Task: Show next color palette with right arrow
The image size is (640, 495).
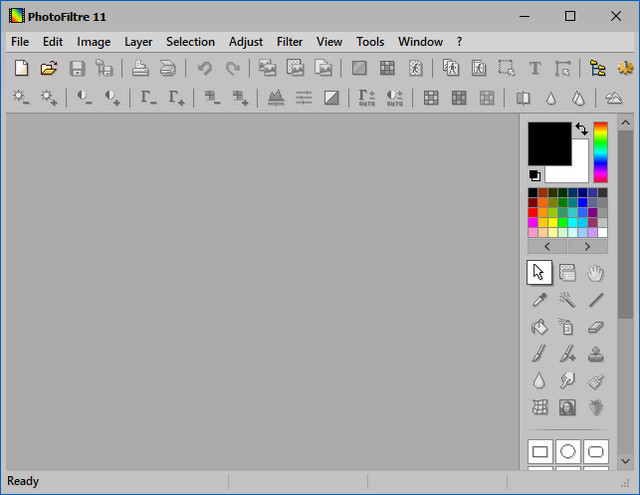Action: [x=588, y=246]
